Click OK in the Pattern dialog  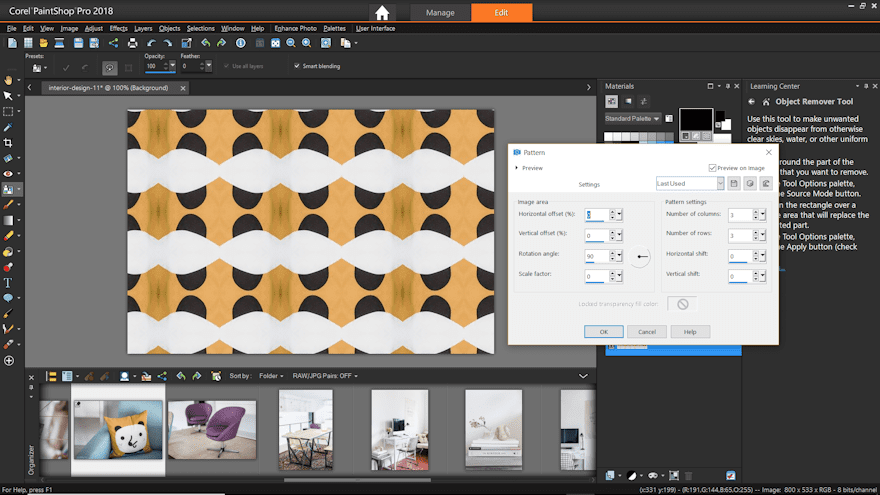(604, 331)
